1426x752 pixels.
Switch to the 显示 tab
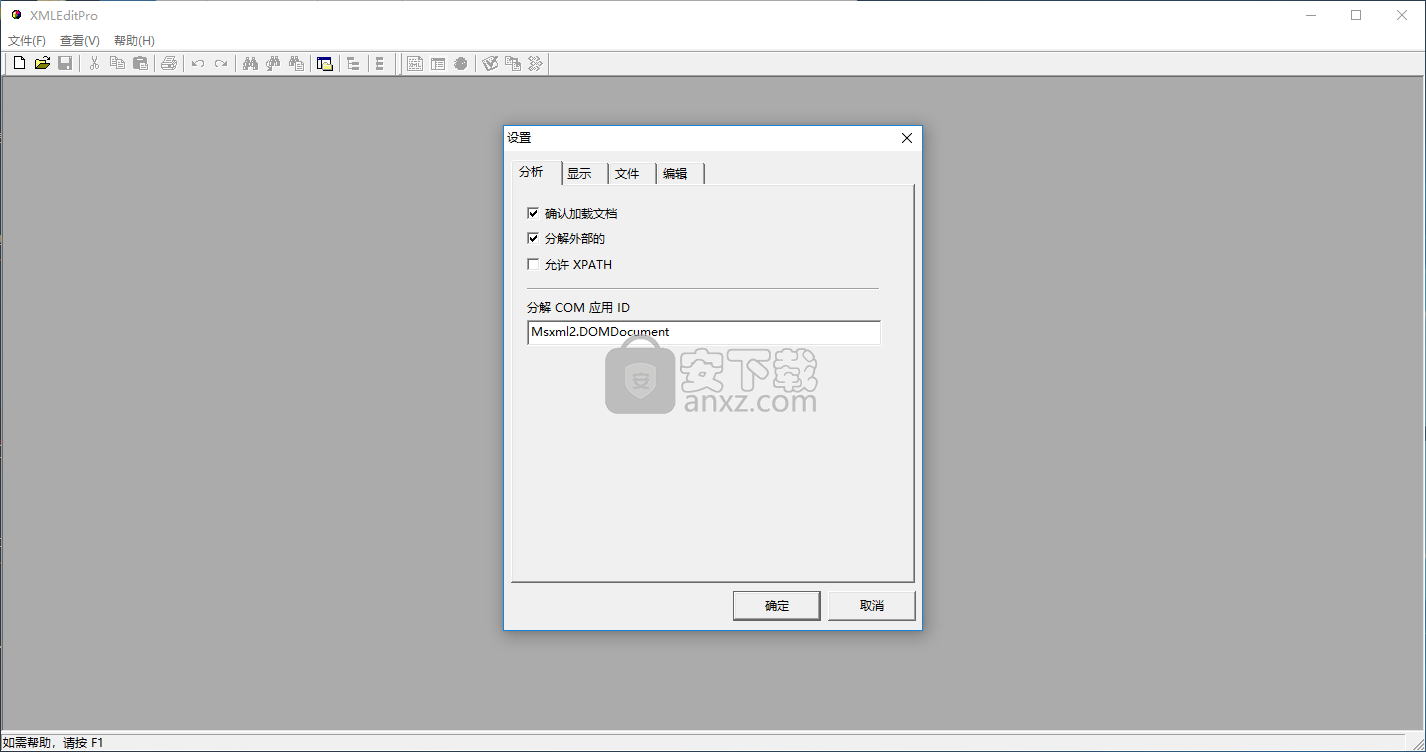click(x=584, y=173)
